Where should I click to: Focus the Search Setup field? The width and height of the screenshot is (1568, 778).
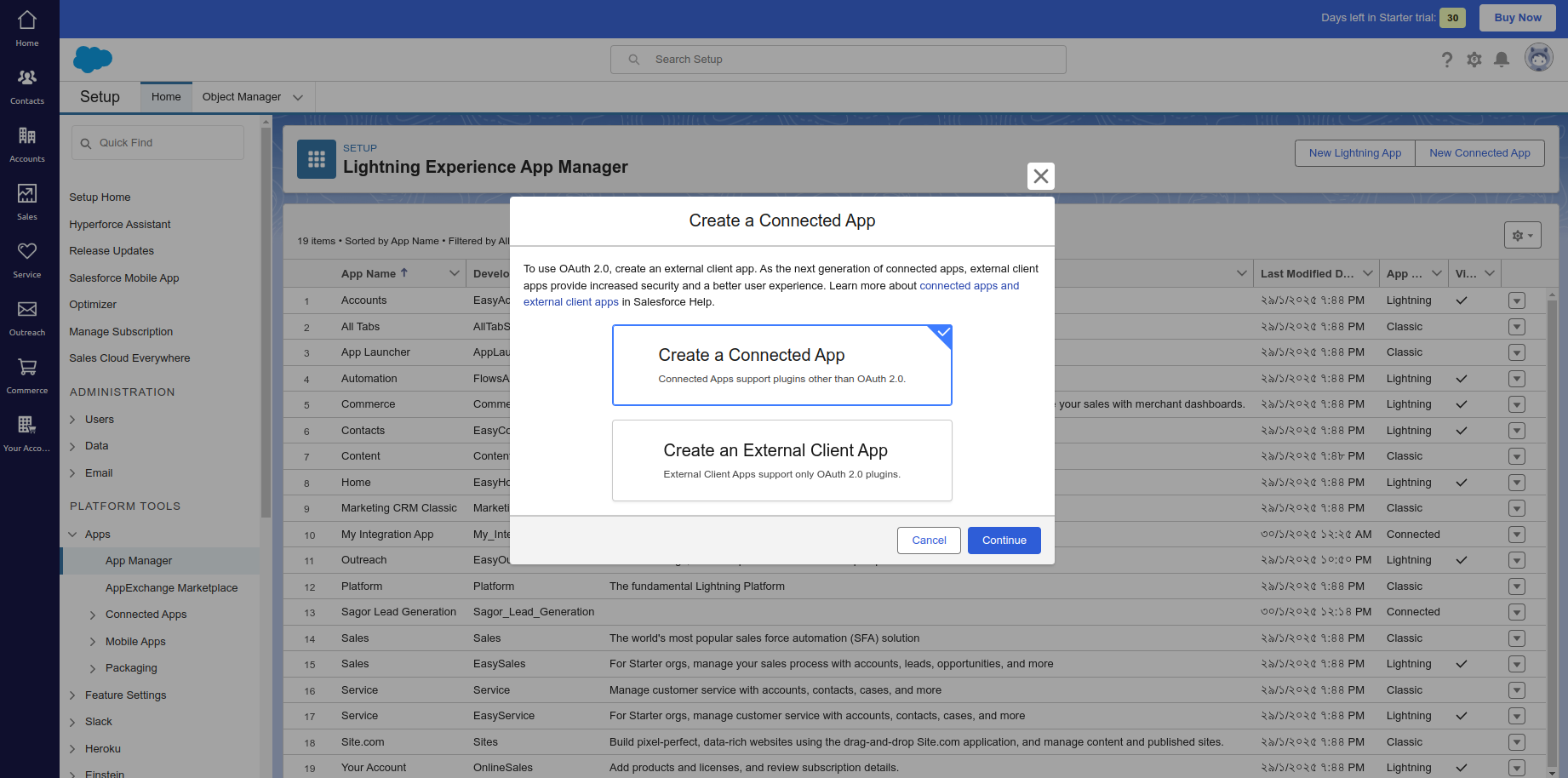coord(838,60)
